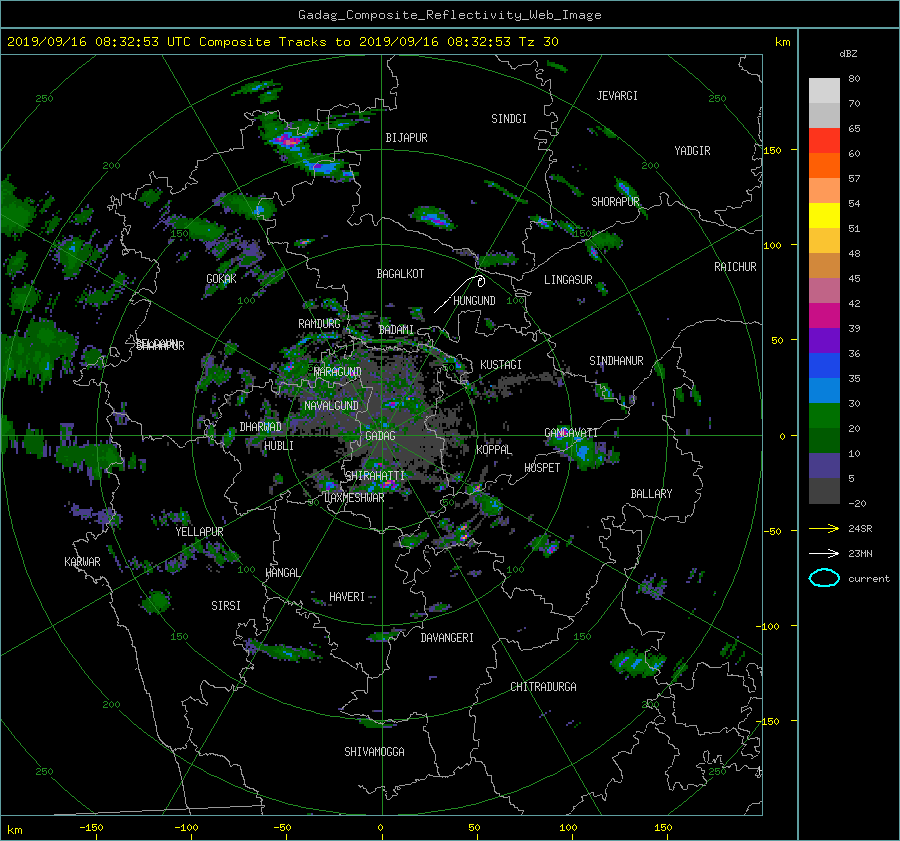Viewport: 900px width, 841px height.
Task: Click the 23MN legend text
Action: coord(860,553)
